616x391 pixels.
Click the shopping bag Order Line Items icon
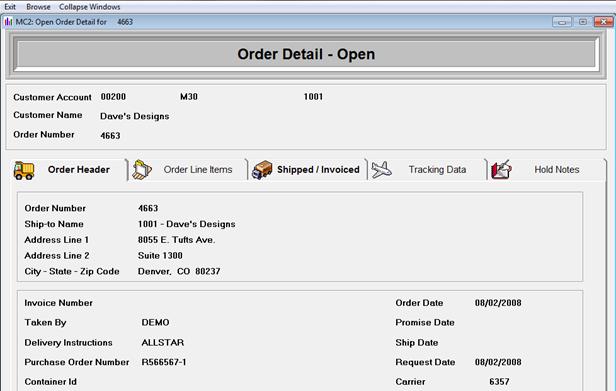142,170
